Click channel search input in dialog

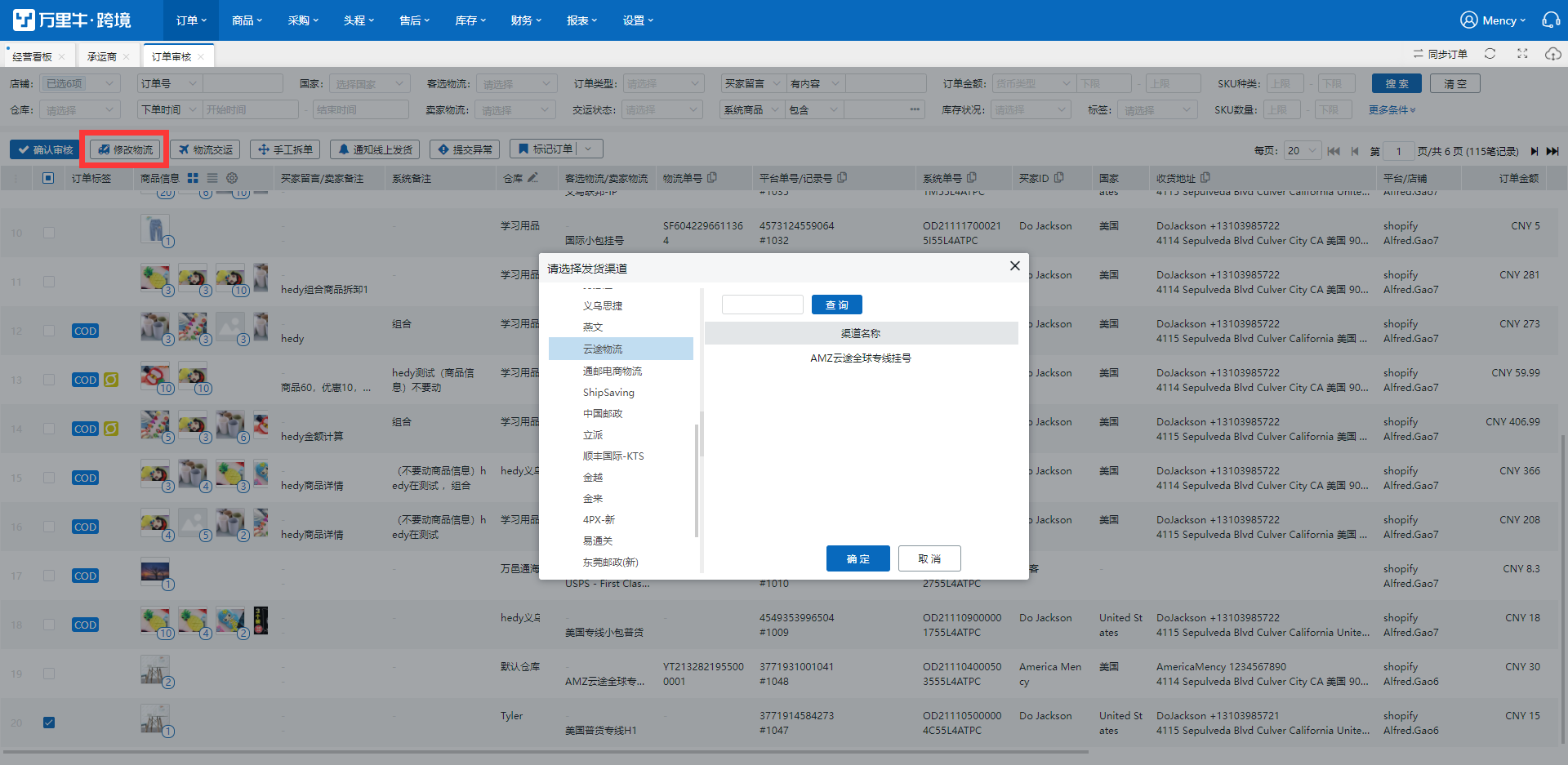tap(763, 305)
